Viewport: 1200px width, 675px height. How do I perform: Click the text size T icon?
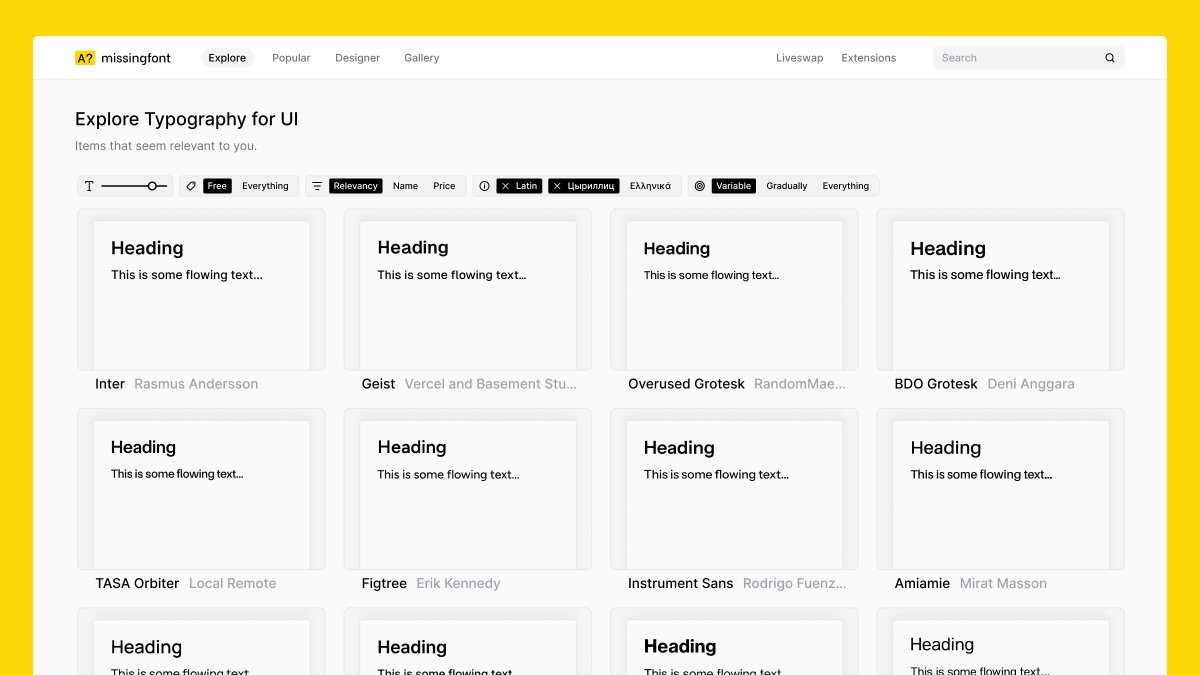point(89,186)
